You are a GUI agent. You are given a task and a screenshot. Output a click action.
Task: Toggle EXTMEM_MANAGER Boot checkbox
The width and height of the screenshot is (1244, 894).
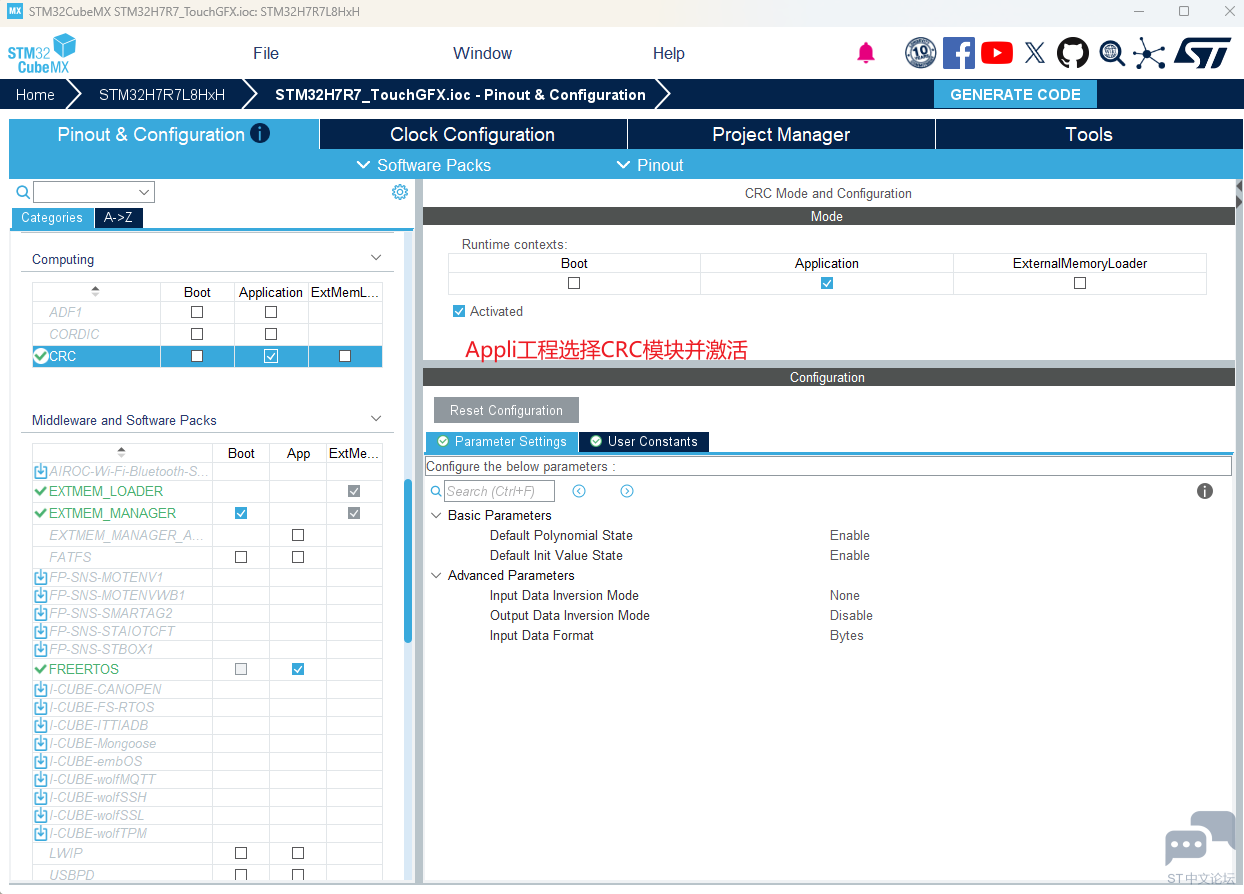click(241, 513)
